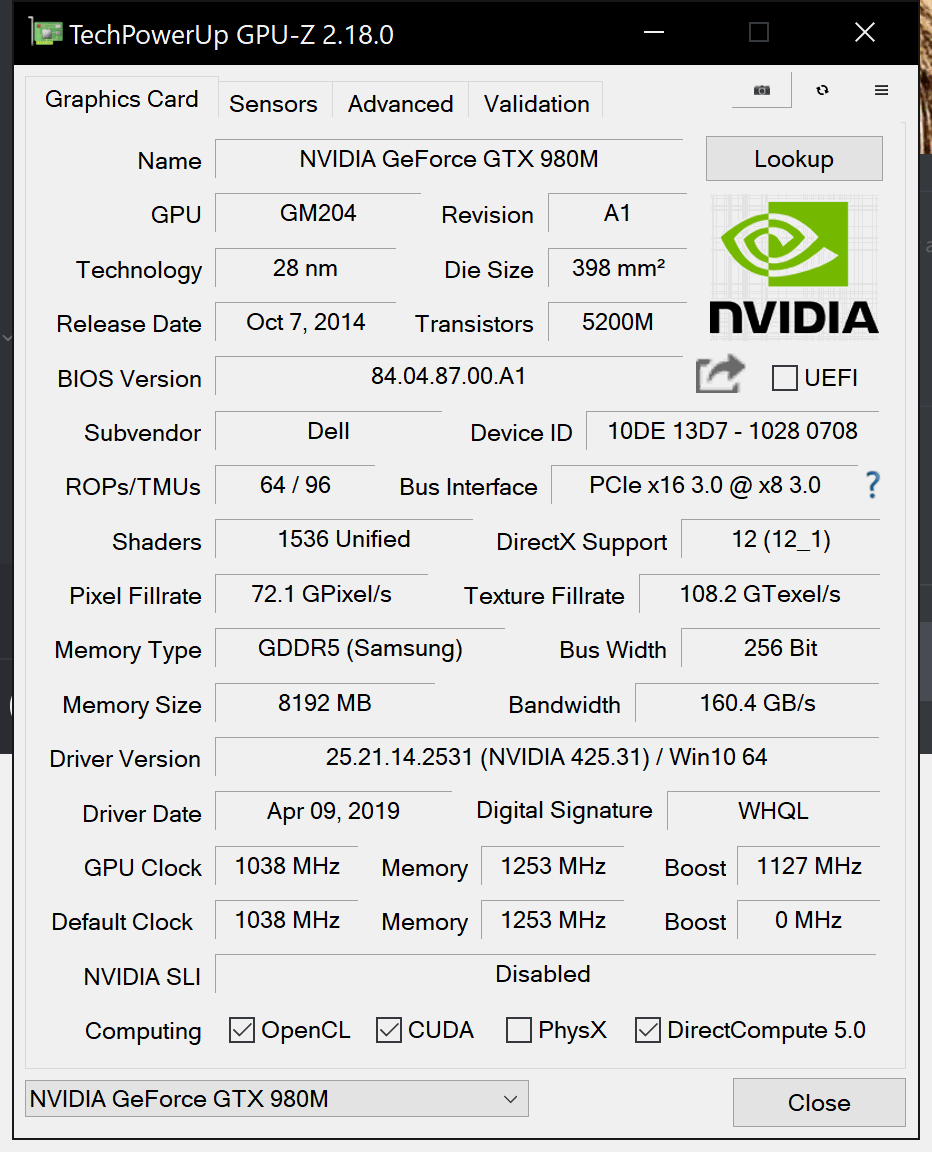932x1152 pixels.
Task: Close the window with the X button
Action: [864, 32]
